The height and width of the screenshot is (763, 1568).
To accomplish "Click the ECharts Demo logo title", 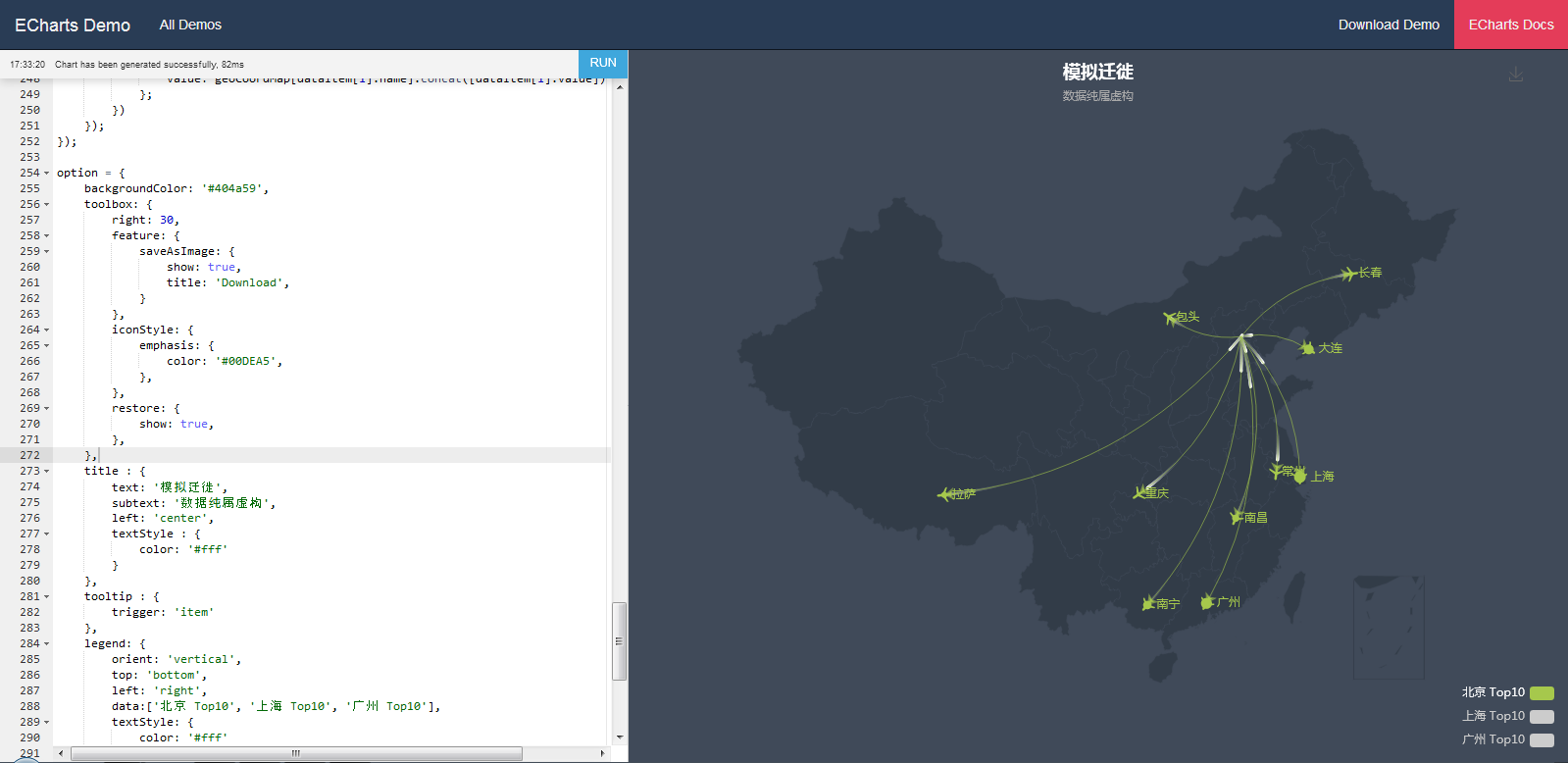I will [73, 25].
